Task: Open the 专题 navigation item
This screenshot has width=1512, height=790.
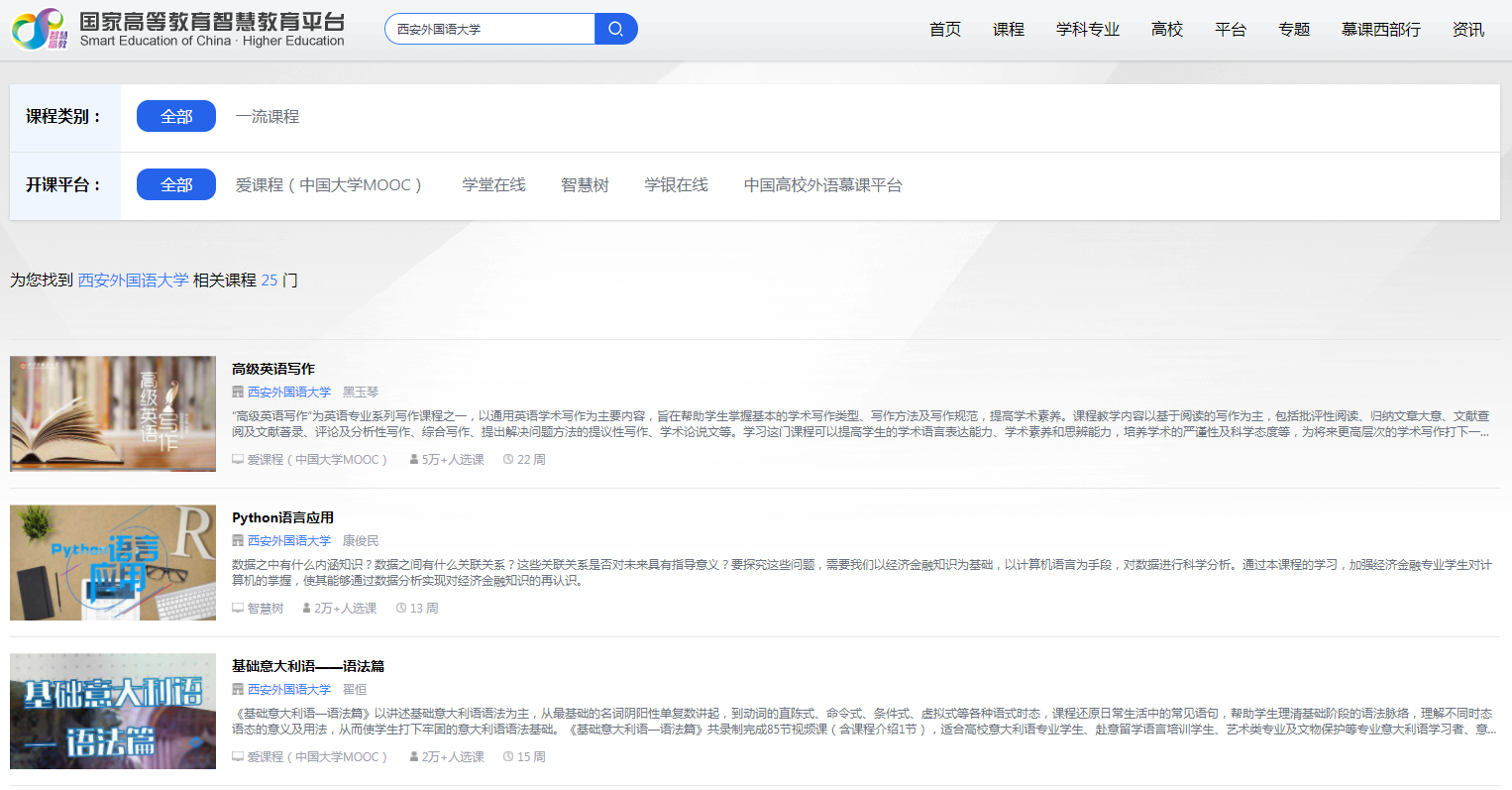Action: [1294, 30]
